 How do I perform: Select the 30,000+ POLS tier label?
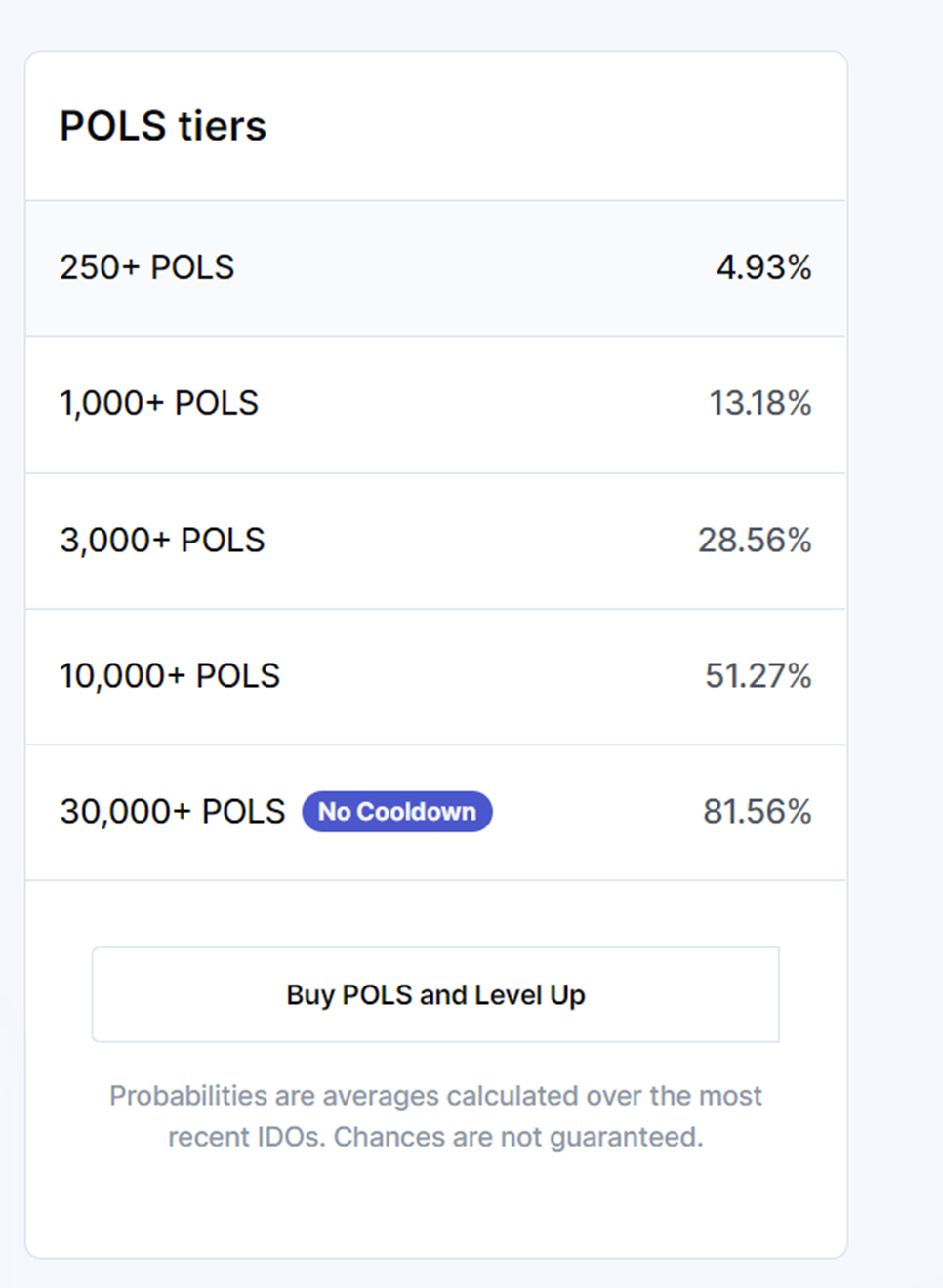[173, 812]
